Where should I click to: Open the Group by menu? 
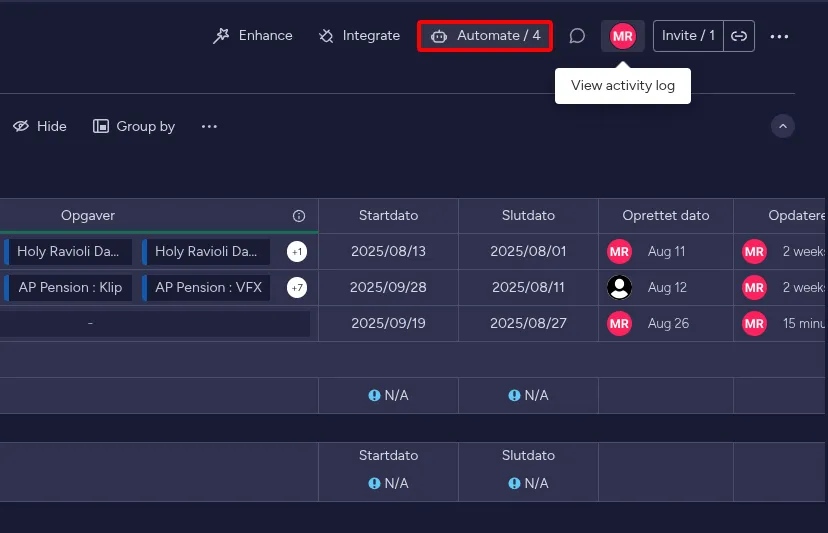[134, 126]
